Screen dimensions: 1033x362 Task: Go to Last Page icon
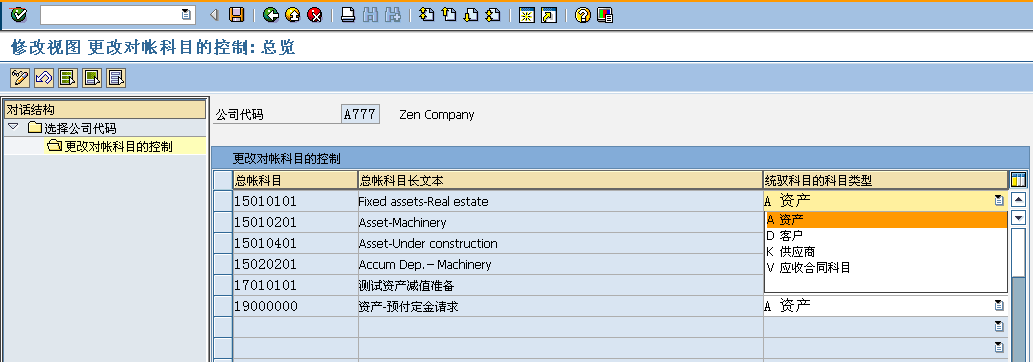(493, 15)
